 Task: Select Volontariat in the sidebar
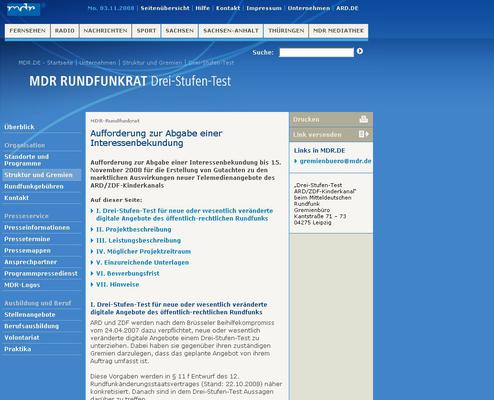click(22, 337)
